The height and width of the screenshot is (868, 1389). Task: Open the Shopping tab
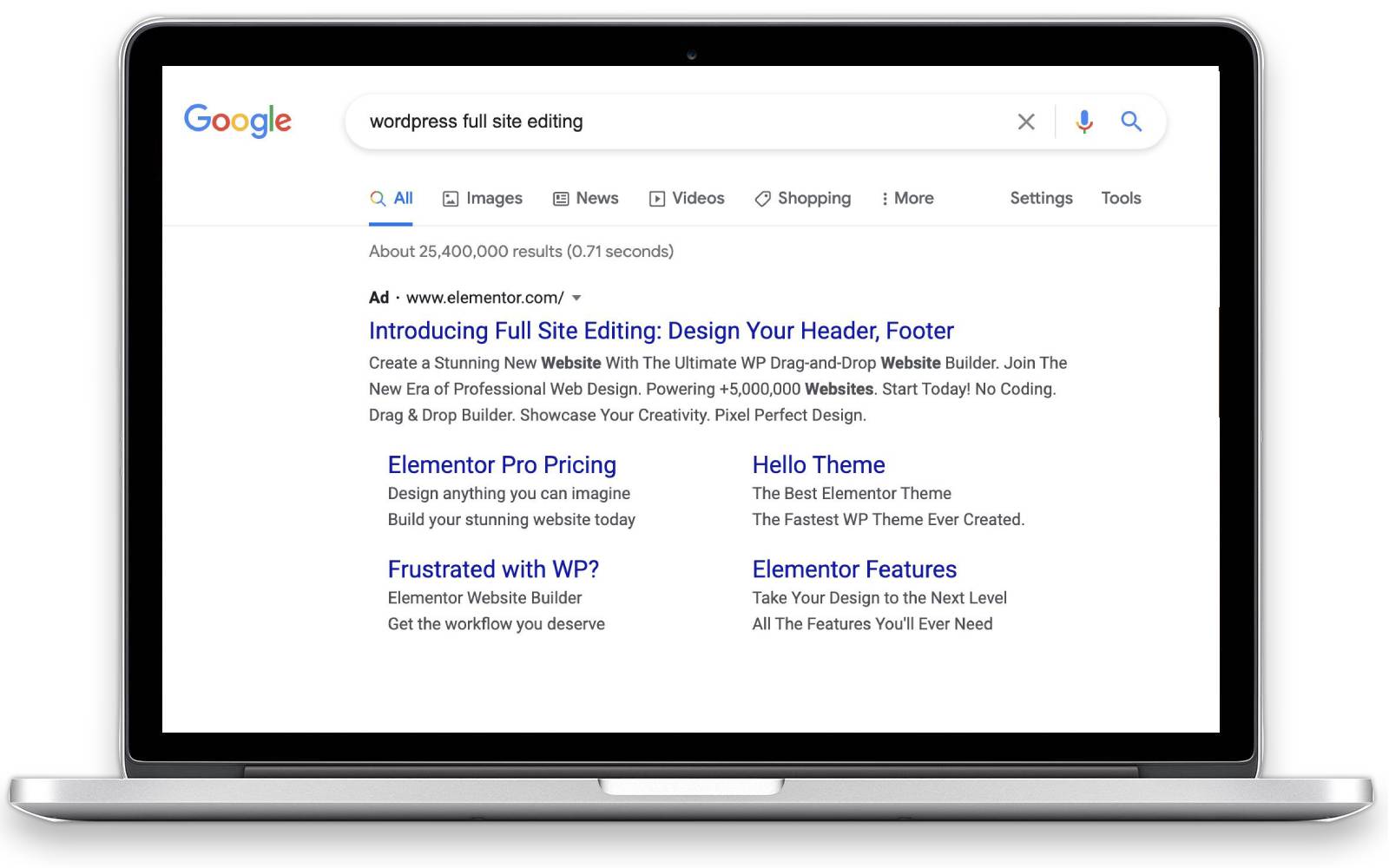(803, 199)
